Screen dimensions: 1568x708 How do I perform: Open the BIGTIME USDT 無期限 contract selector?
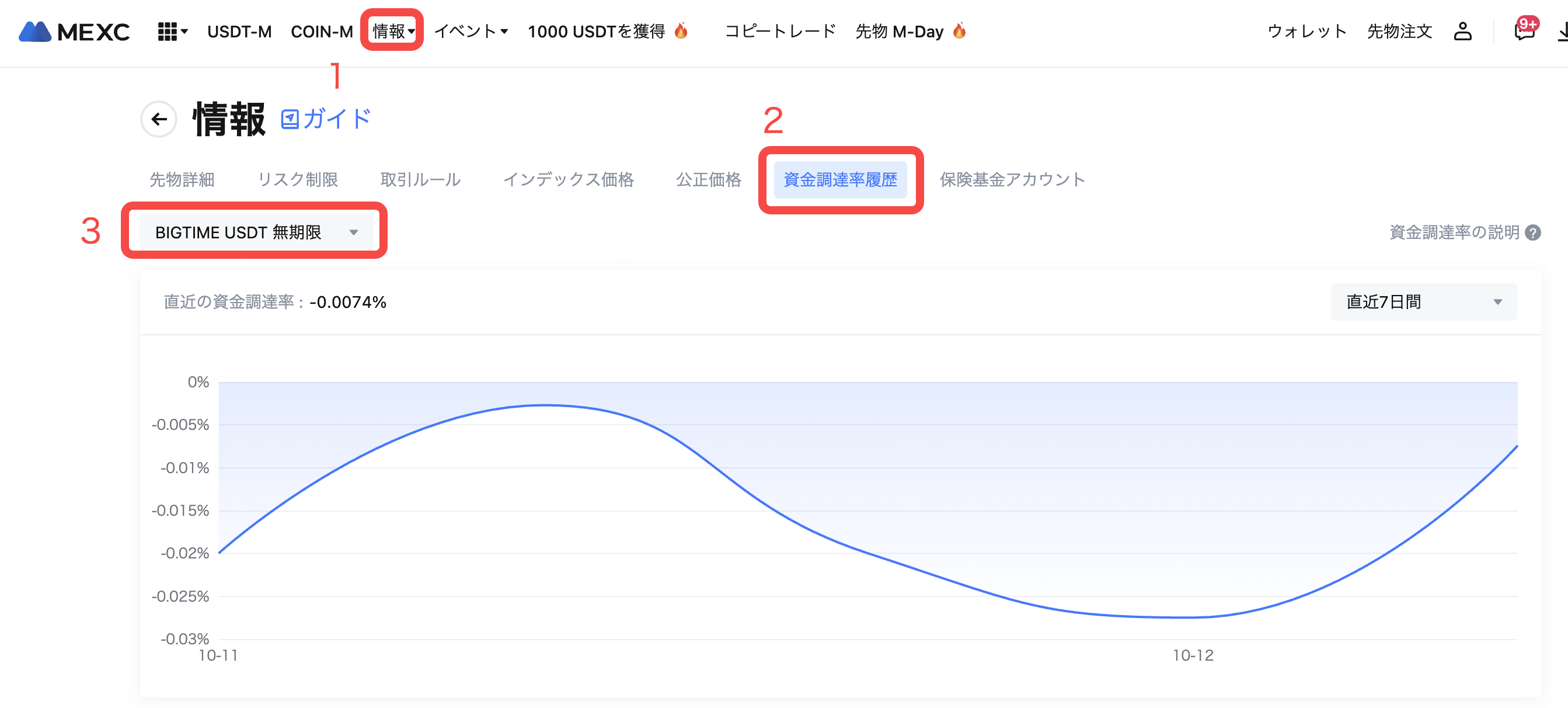coord(256,232)
